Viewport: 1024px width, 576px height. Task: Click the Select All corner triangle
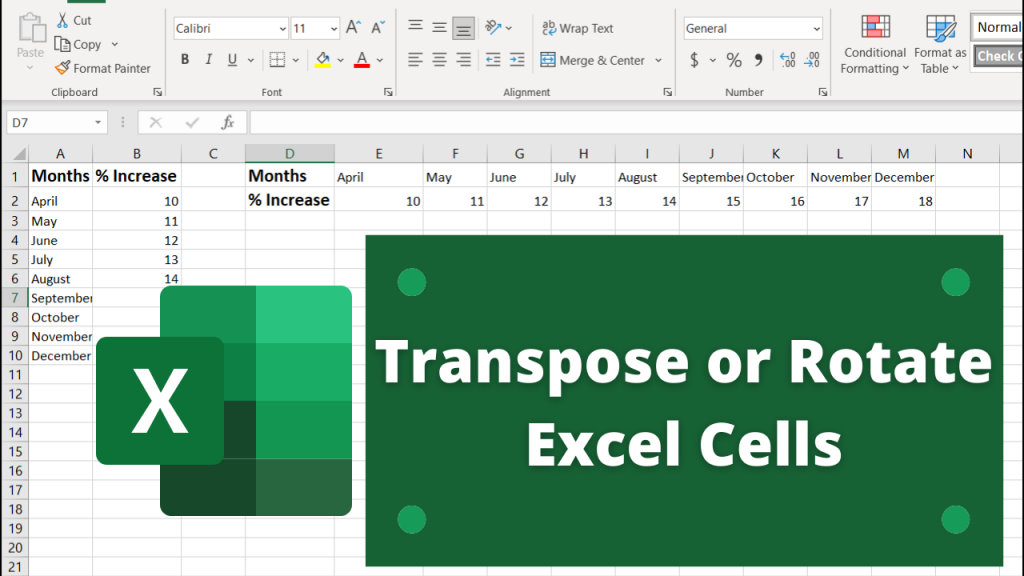[x=19, y=154]
